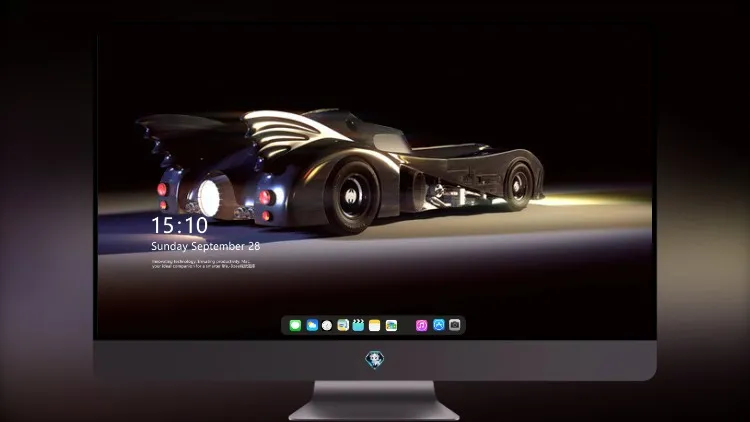Viewport: 750px width, 422px height.
Task: Launch the yellow Notes app
Action: (375, 325)
